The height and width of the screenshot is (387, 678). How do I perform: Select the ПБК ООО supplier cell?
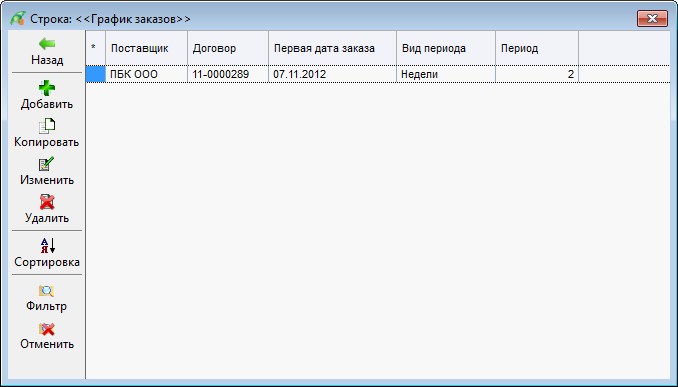146,74
